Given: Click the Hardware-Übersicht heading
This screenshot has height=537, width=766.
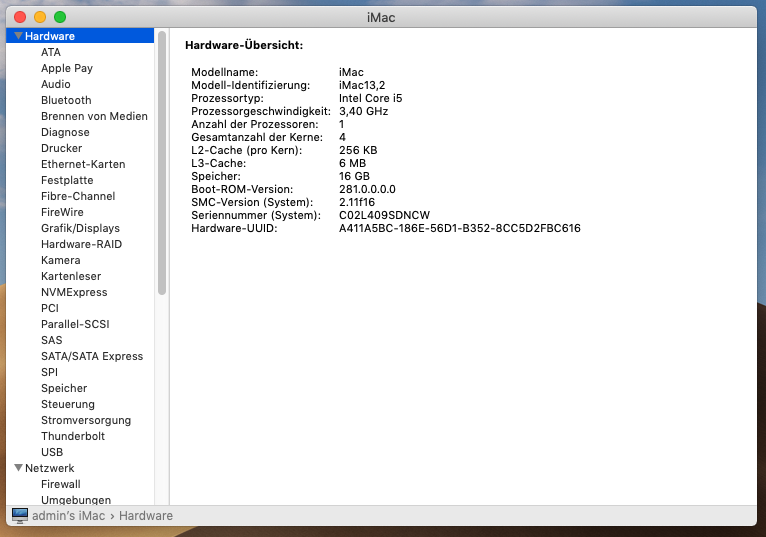Looking at the screenshot, I should [x=244, y=45].
